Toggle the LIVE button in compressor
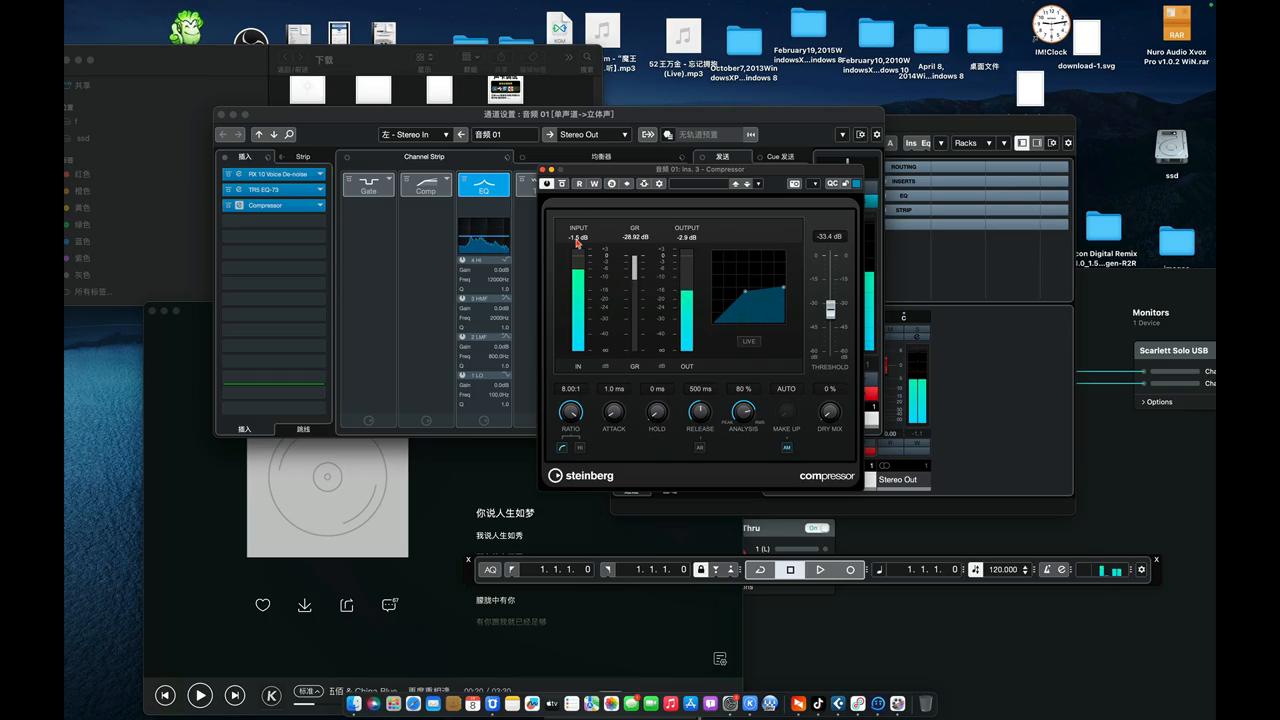Viewport: 1280px width, 720px height. [x=748, y=341]
